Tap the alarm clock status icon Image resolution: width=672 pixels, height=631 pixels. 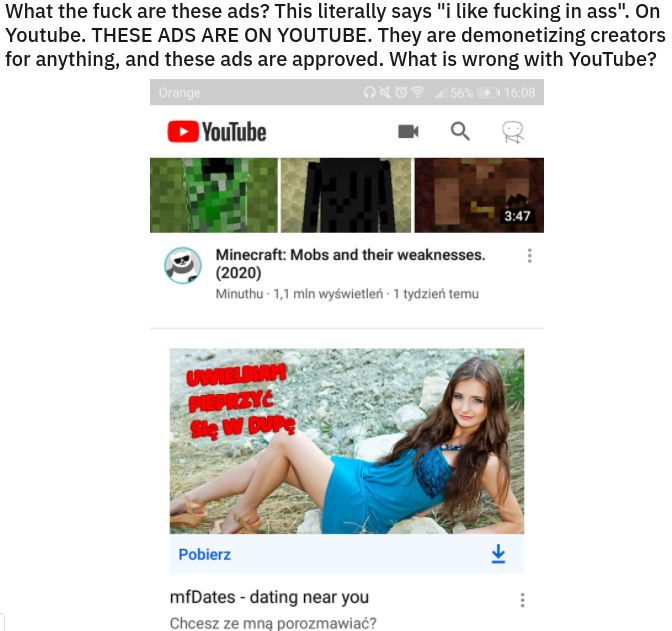coord(401,92)
